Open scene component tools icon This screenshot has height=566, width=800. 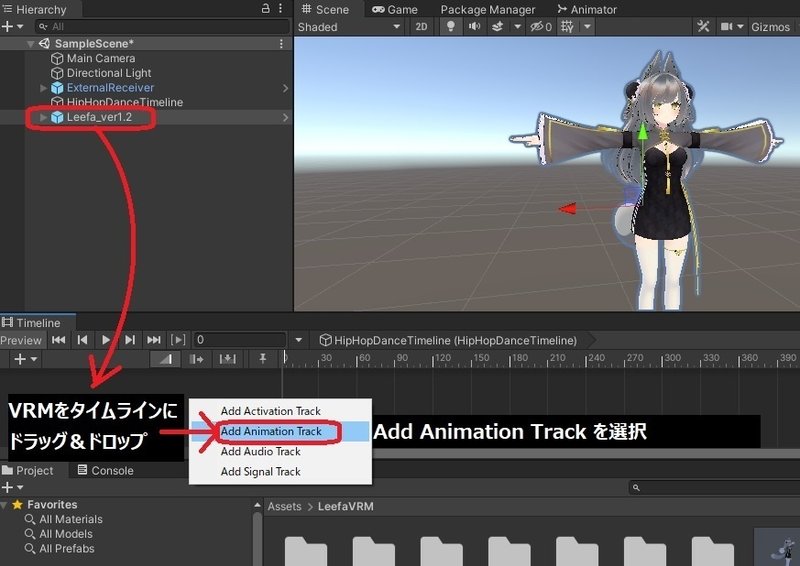tap(704, 27)
